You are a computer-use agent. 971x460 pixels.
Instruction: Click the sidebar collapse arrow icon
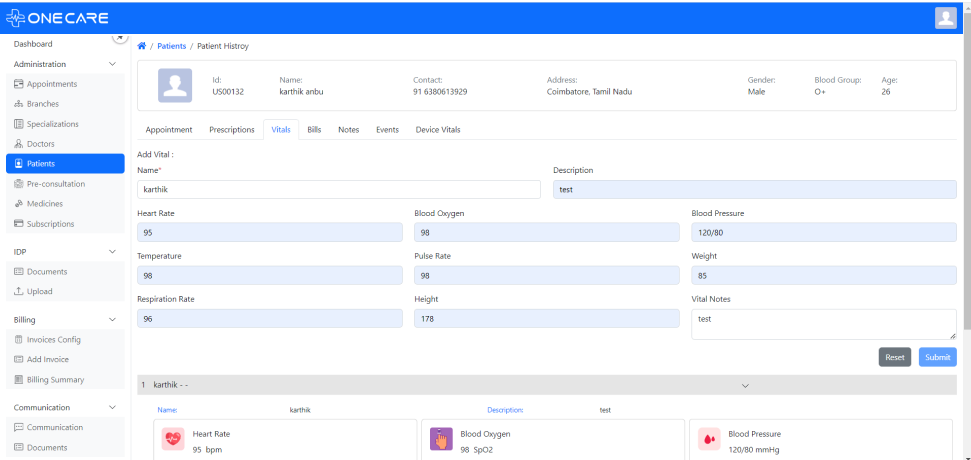119,37
